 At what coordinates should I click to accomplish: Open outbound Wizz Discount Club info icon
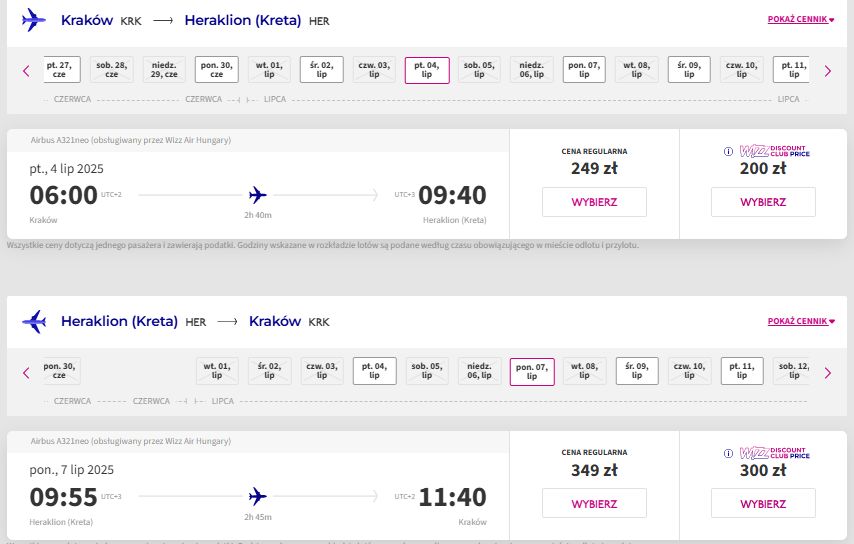(728, 151)
